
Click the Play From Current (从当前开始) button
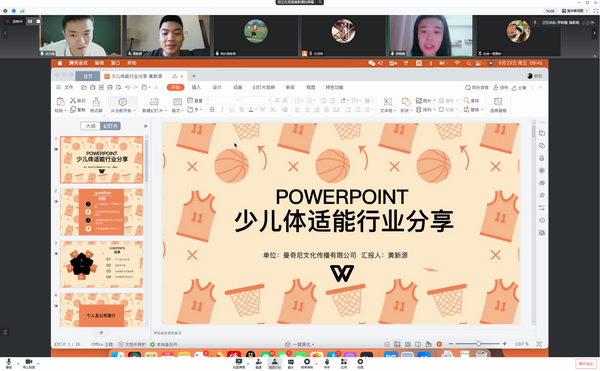pyautogui.click(x=122, y=104)
